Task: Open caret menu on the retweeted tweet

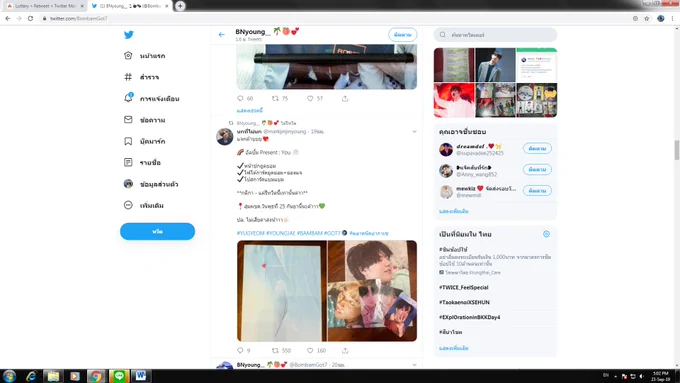Action: [414, 131]
